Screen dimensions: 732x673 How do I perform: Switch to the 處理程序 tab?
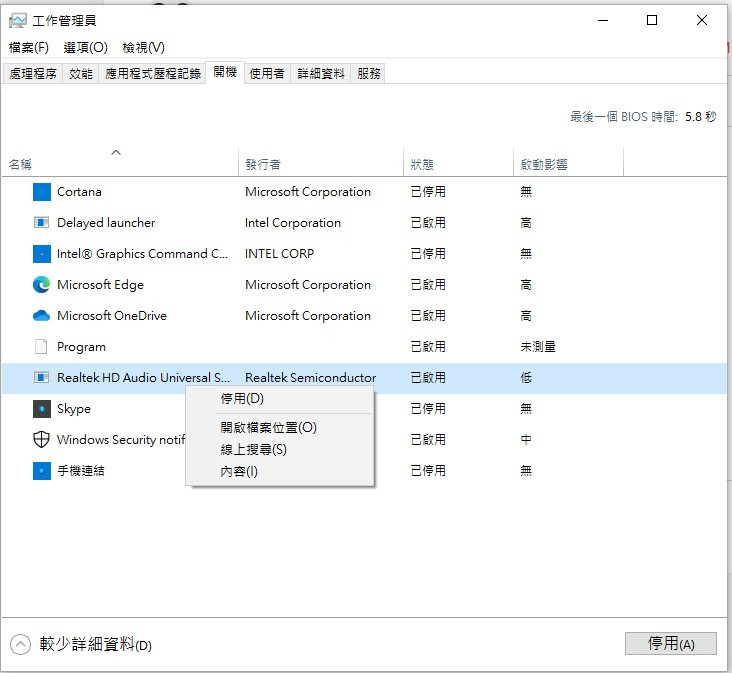tap(33, 73)
